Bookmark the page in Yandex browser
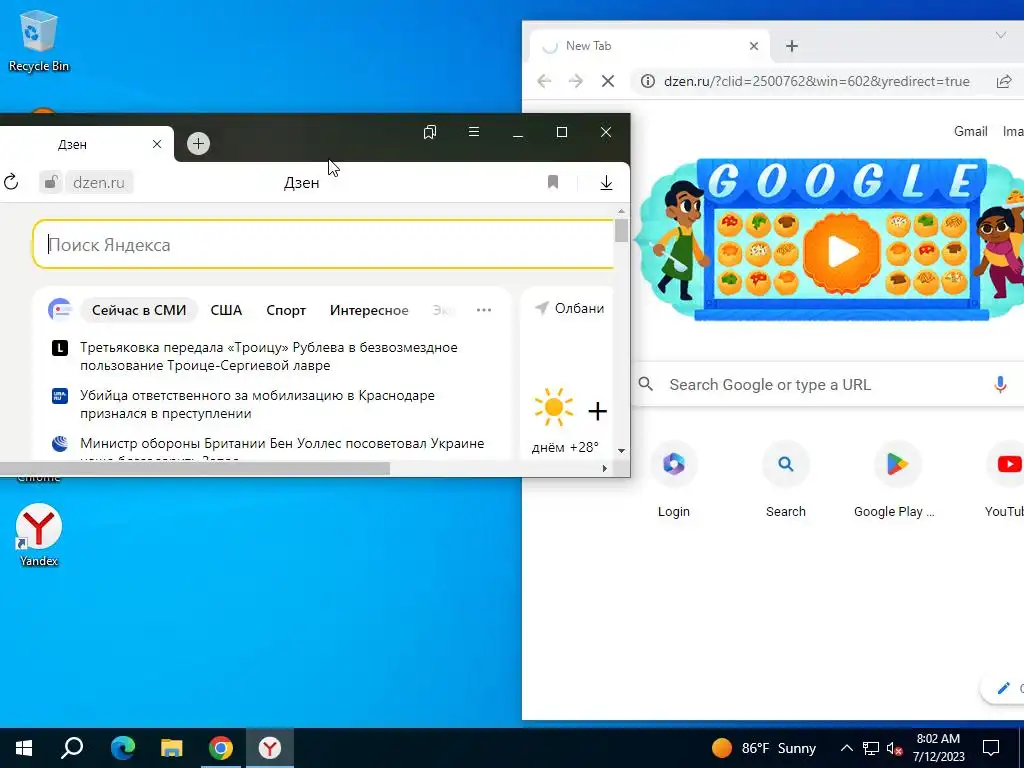Viewport: 1024px width, 768px height. pos(552,182)
